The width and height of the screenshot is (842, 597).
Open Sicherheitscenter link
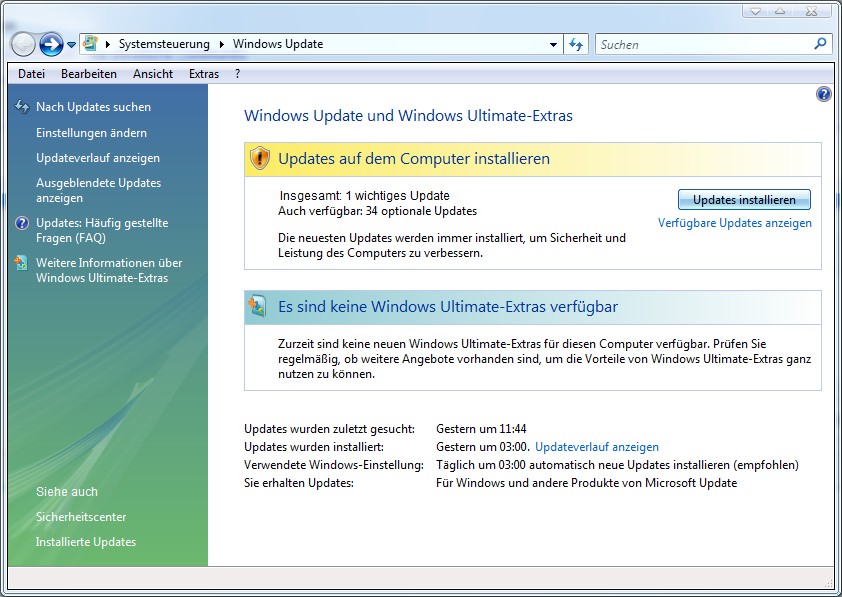[81, 516]
